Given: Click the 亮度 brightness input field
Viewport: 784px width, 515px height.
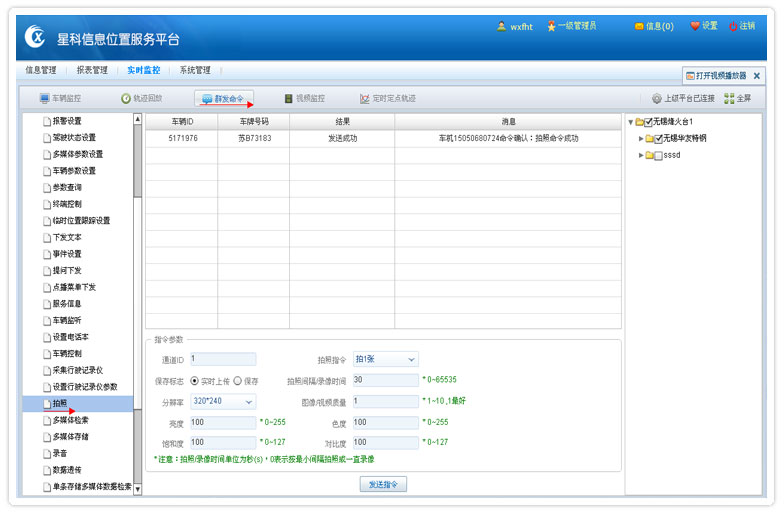Looking at the screenshot, I should pyautogui.click(x=222, y=423).
